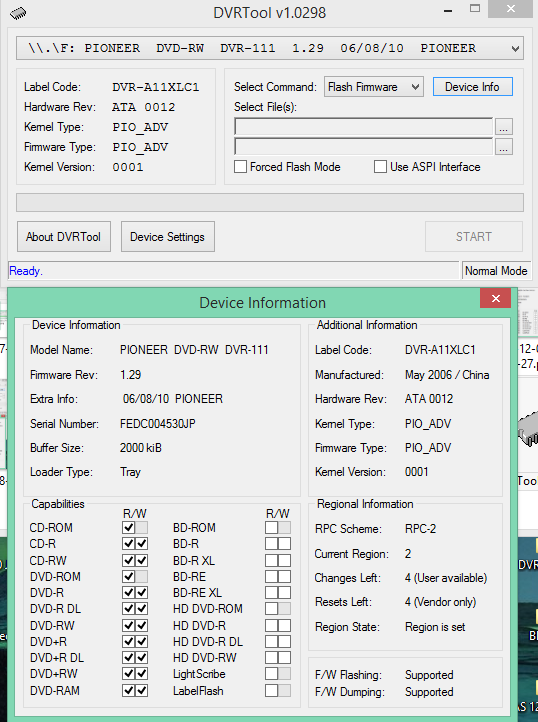
Task: Toggle LabelFlash read checkbox
Action: click(x=271, y=690)
